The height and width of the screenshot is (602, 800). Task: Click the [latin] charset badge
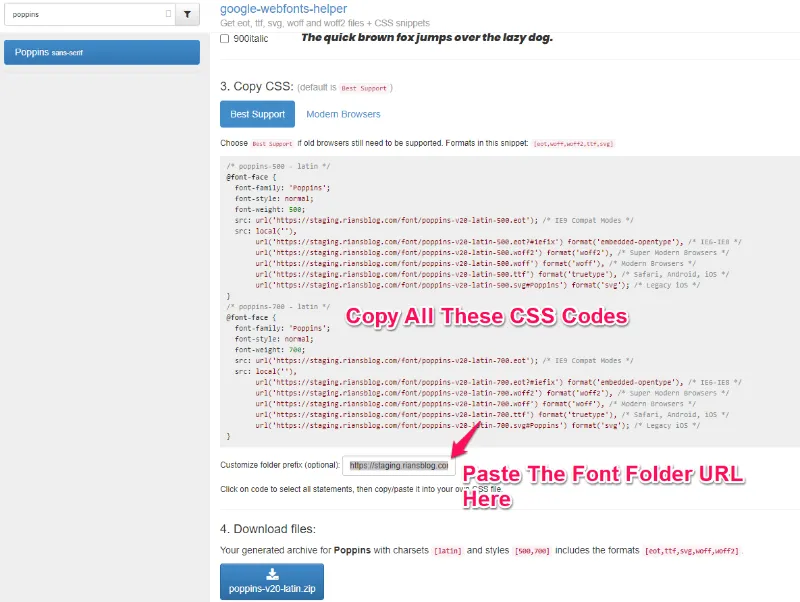(x=447, y=549)
